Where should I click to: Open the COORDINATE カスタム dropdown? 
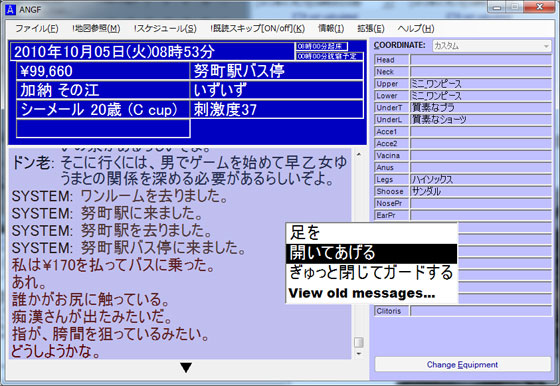[492, 46]
